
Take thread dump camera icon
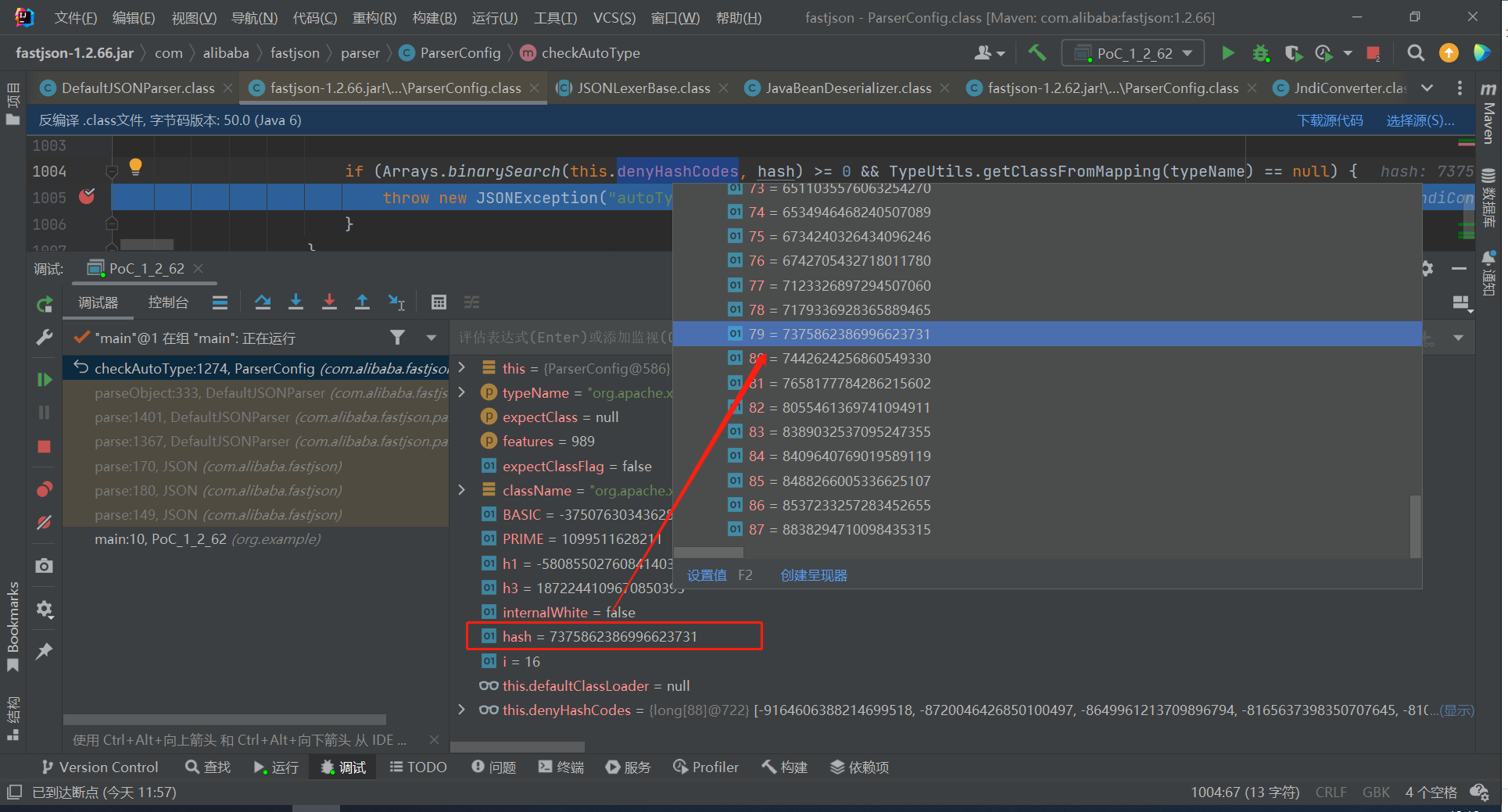45,565
